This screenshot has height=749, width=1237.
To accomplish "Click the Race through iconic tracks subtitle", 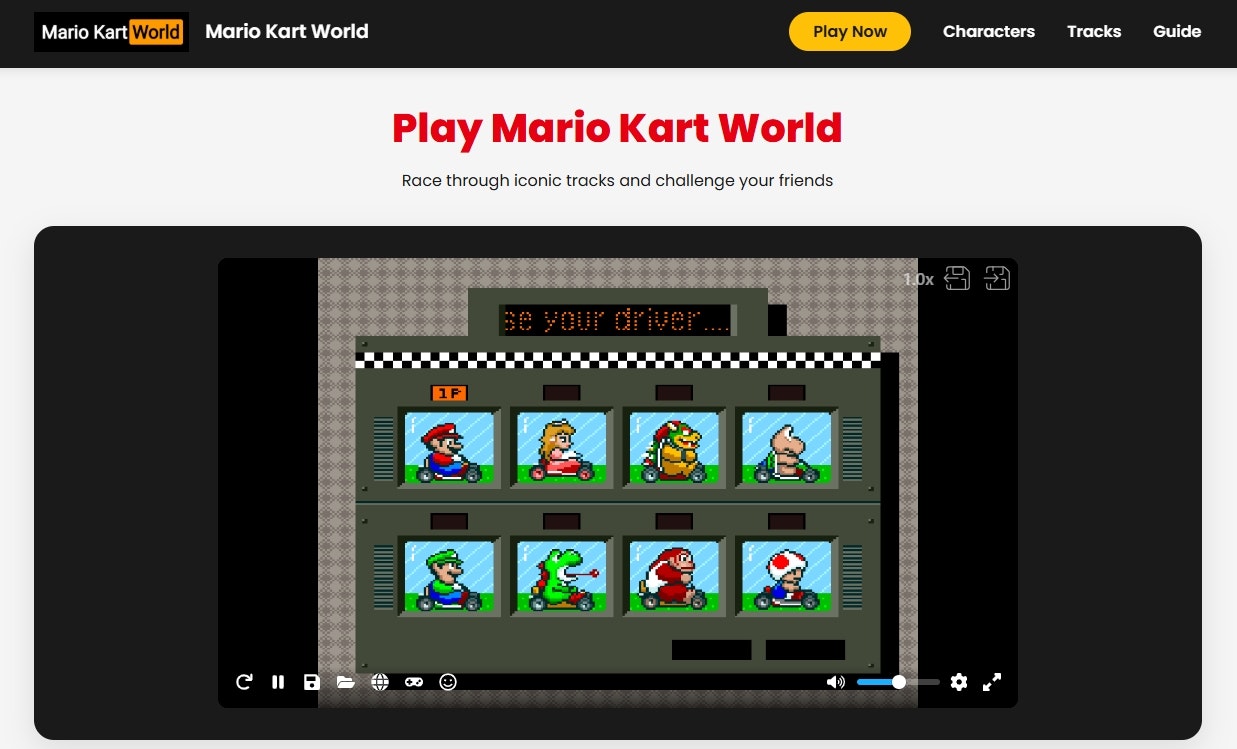I will 617,181.
